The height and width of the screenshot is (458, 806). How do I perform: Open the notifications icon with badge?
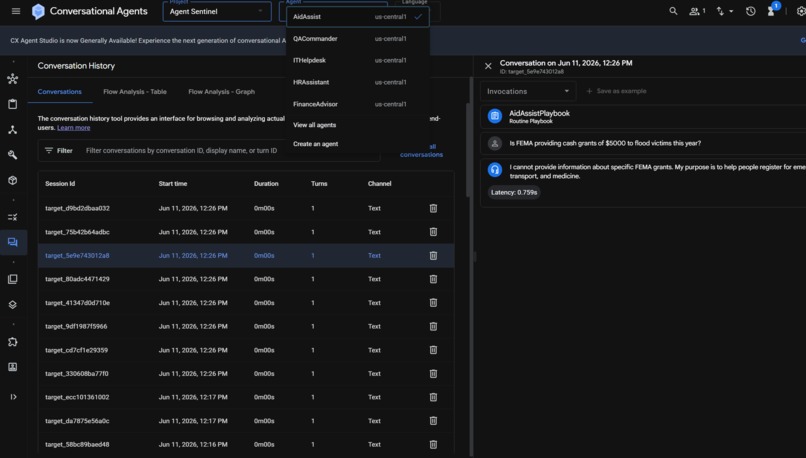tap(772, 10)
